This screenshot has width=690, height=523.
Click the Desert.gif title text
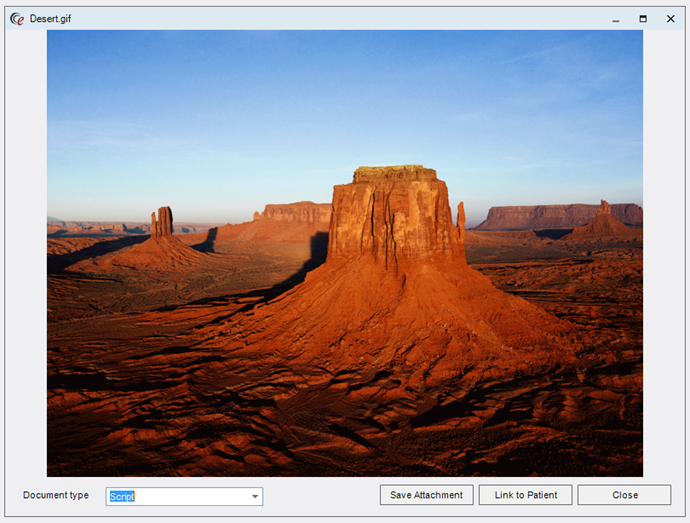(x=51, y=18)
